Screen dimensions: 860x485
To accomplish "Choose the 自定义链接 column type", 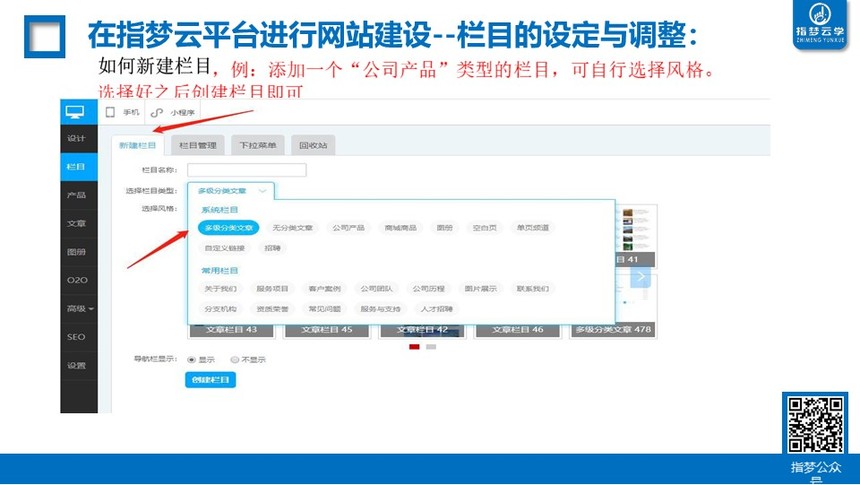I will (225, 248).
